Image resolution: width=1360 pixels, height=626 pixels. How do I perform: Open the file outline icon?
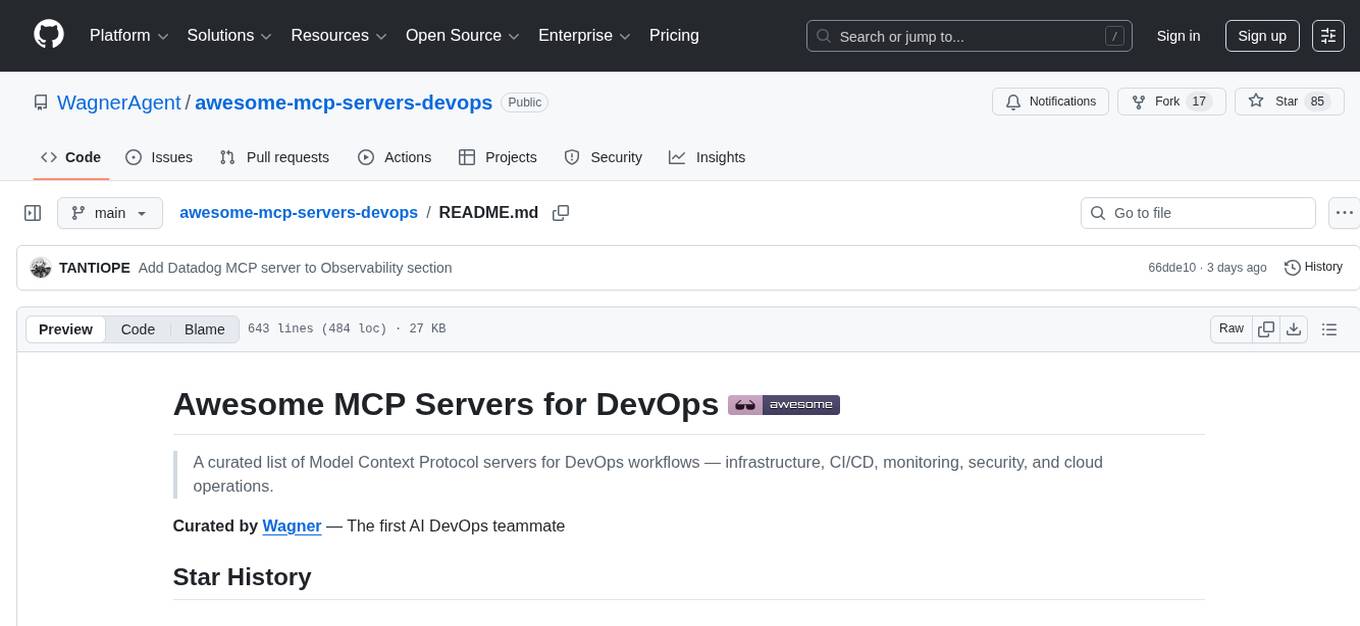[x=1329, y=328]
